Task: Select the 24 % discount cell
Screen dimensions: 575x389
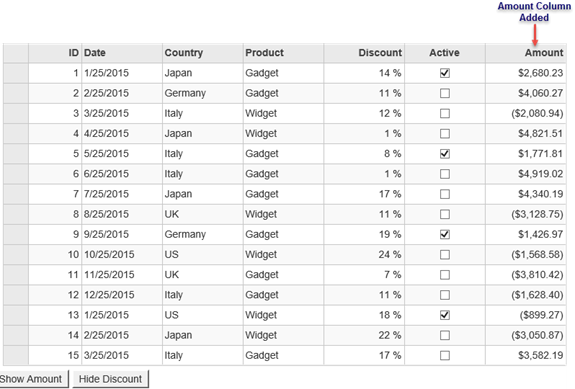Action: pos(364,254)
